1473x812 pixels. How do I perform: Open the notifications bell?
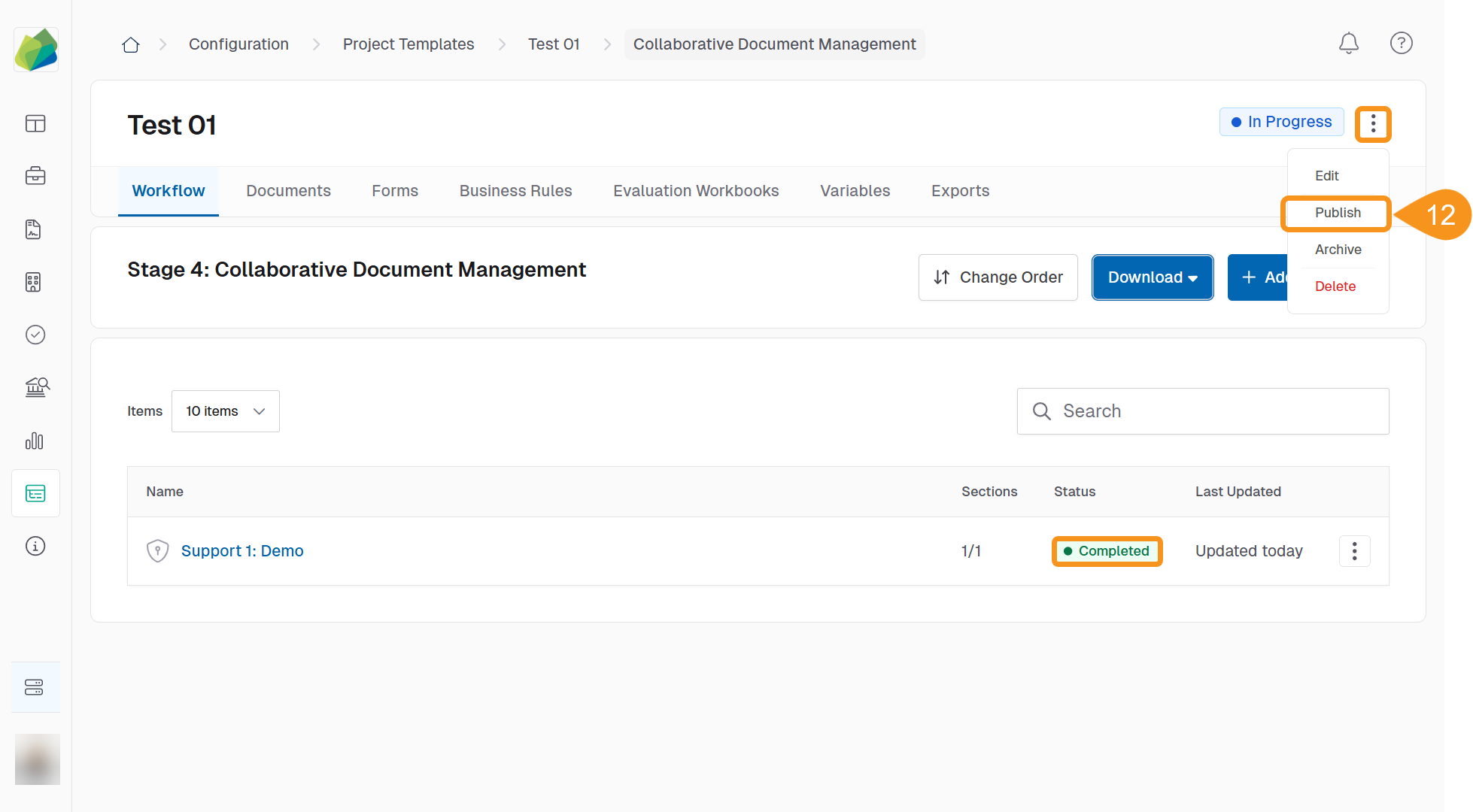pyautogui.click(x=1348, y=44)
